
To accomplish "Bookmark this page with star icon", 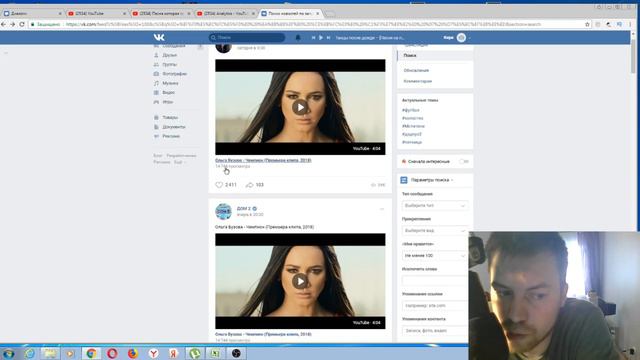I will (587, 24).
